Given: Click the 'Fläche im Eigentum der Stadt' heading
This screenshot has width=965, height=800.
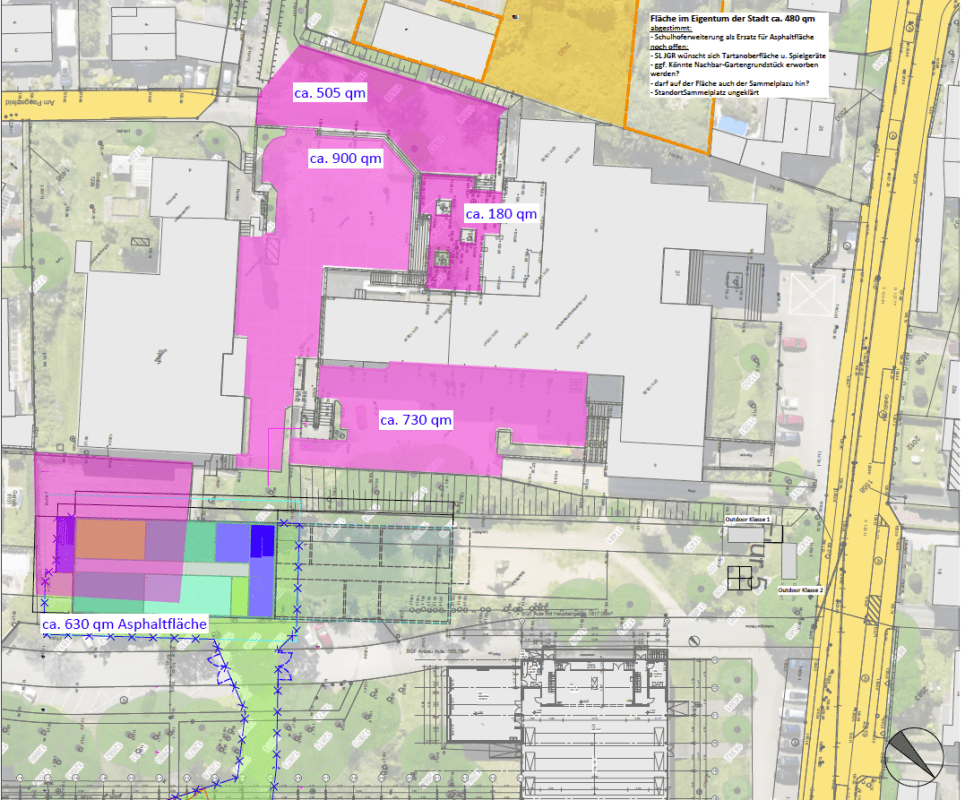Looking at the screenshot, I should click(x=728, y=17).
